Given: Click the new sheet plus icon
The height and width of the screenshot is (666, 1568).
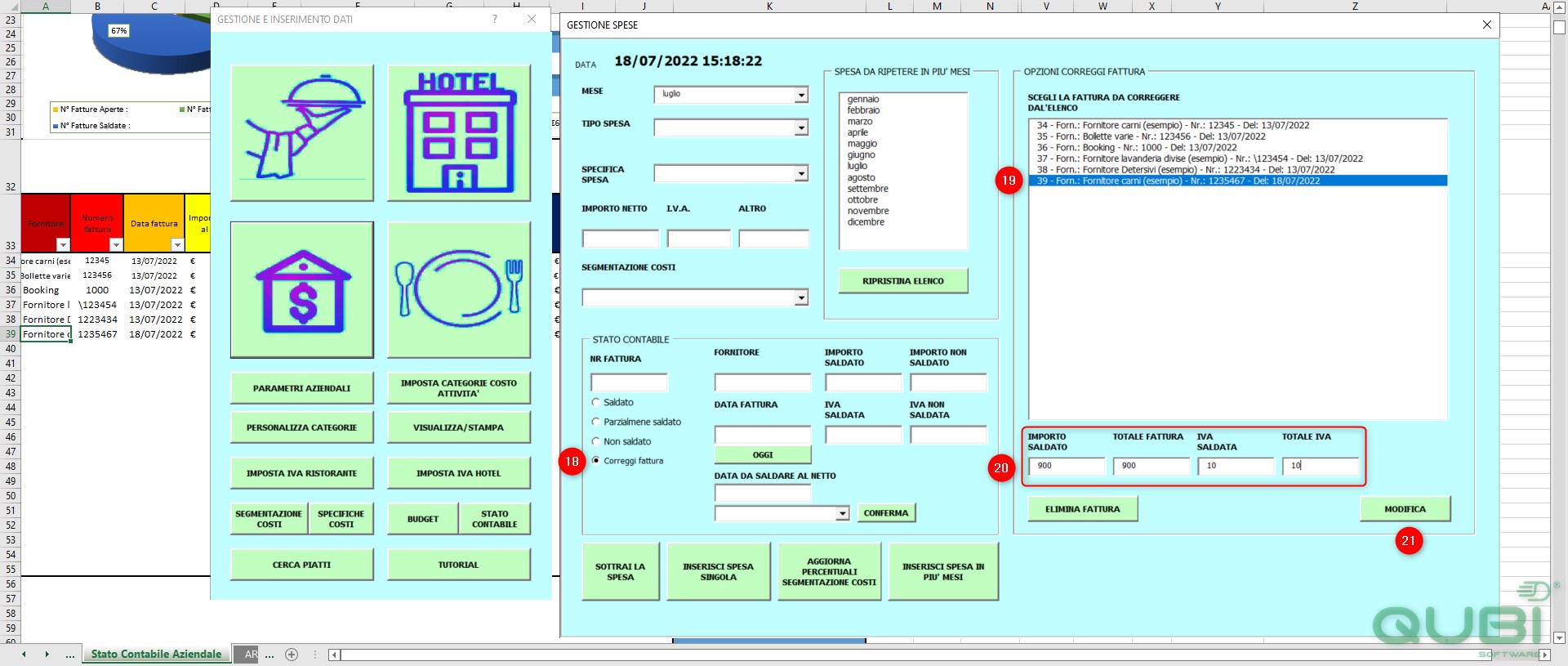Looking at the screenshot, I should pyautogui.click(x=292, y=654).
